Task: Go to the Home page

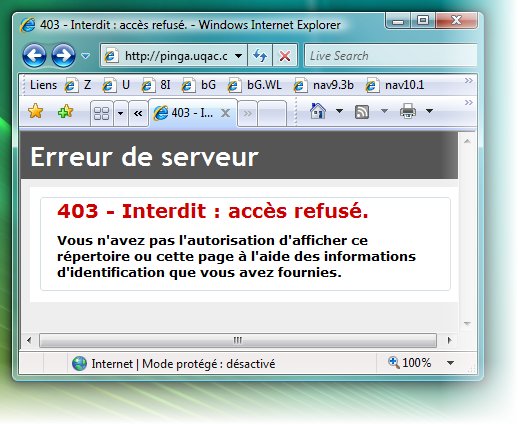Action: 318,111
